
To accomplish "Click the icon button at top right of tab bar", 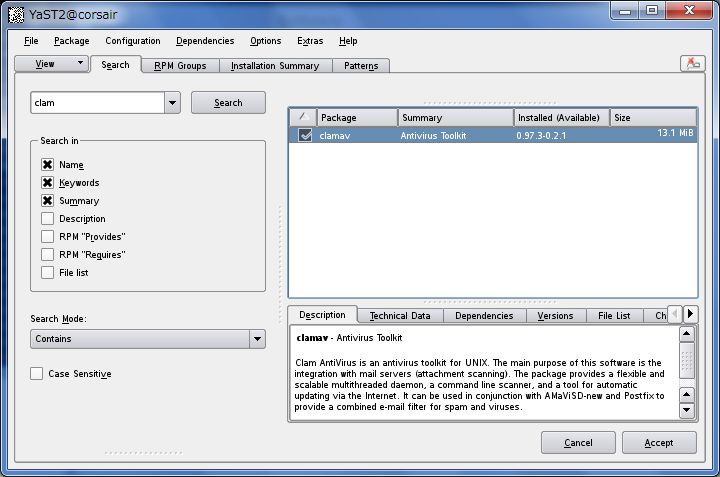I will point(692,63).
